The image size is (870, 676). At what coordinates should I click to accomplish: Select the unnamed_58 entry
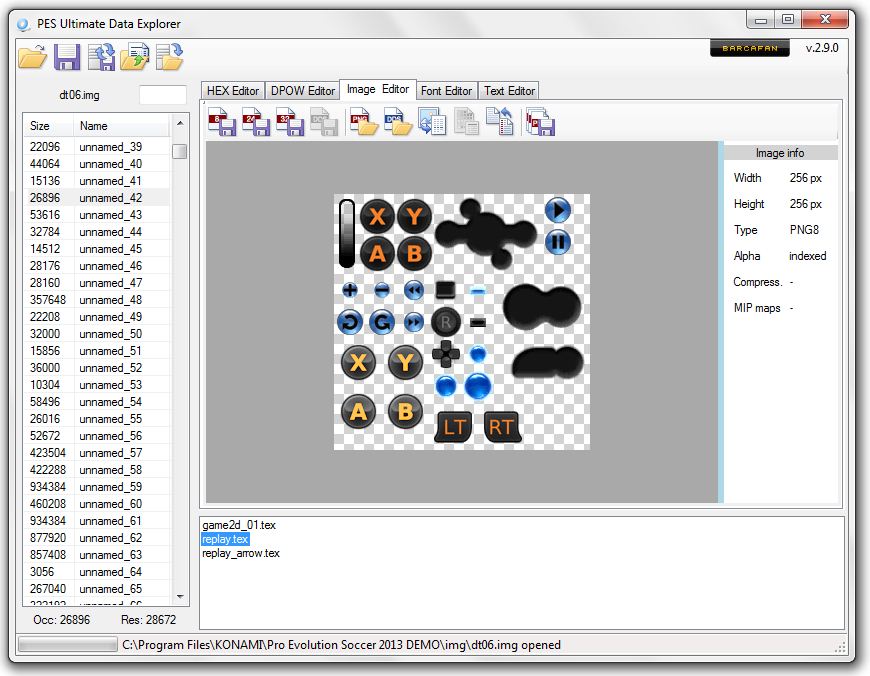[x=97, y=470]
